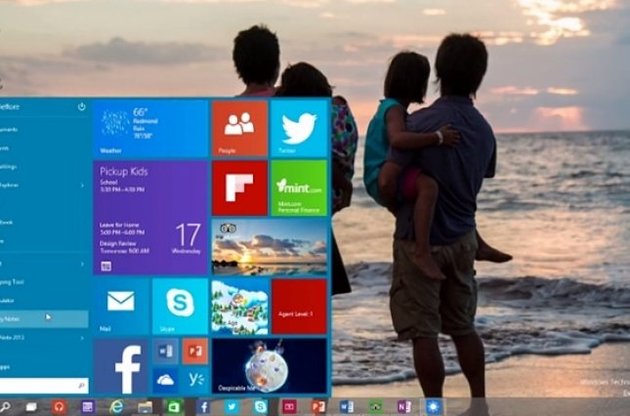Open OneNote from the taskbar

click(x=404, y=407)
